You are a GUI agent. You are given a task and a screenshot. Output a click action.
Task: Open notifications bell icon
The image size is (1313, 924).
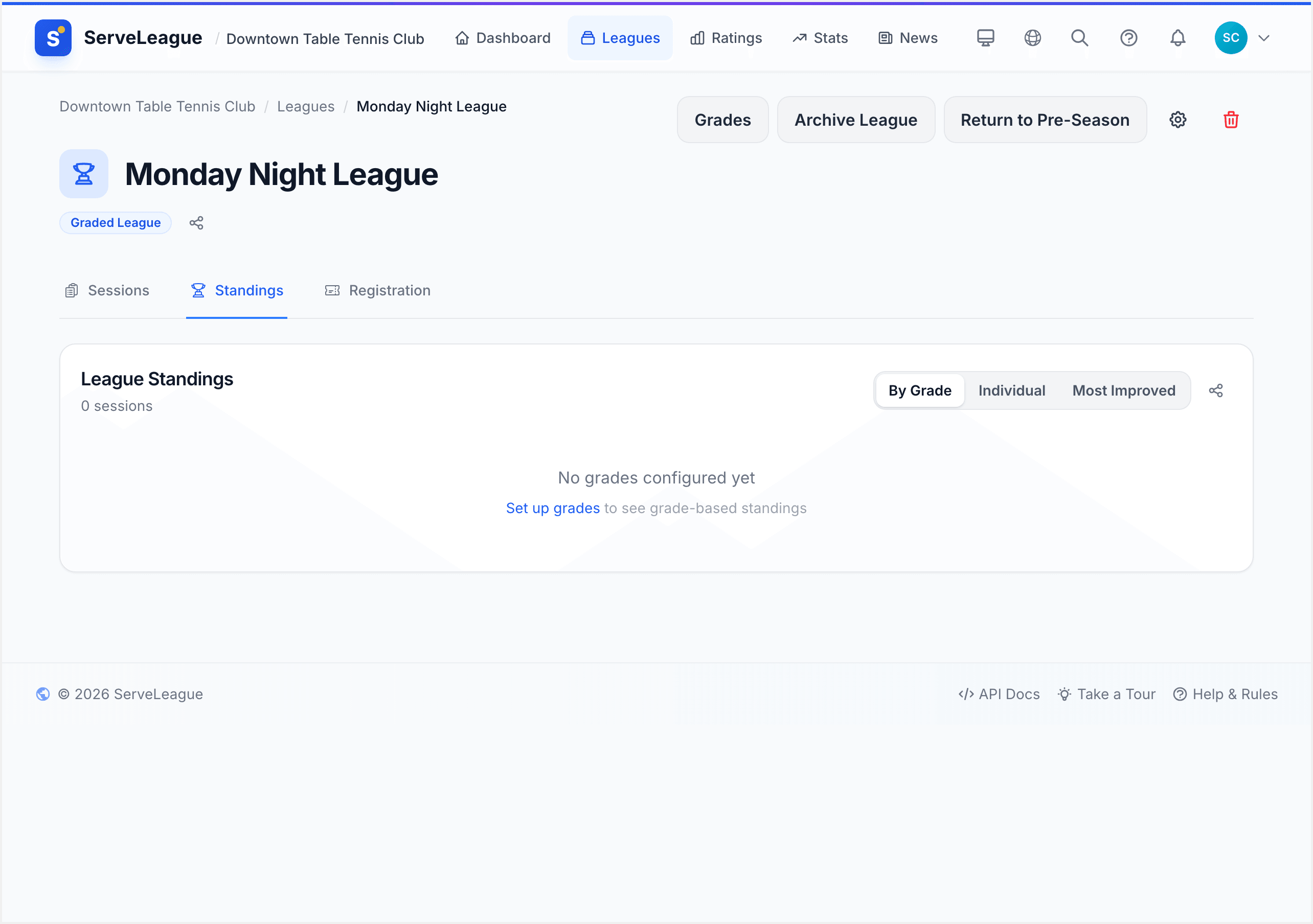coord(1178,38)
